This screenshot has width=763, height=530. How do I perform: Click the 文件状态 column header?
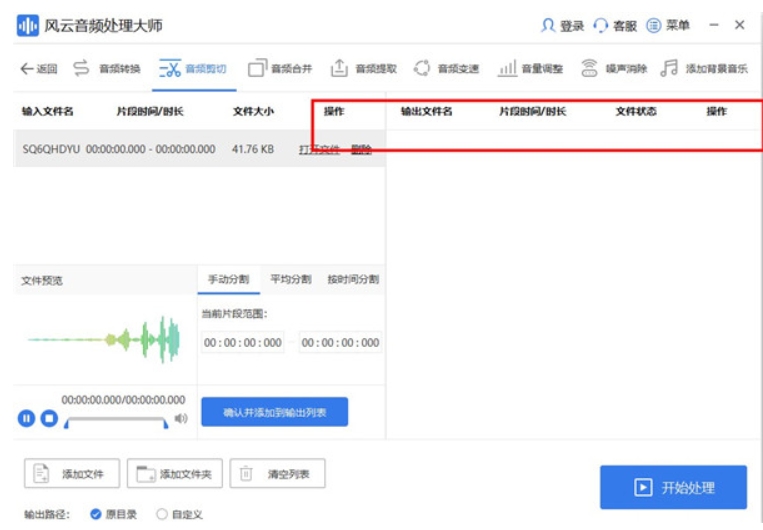pos(636,111)
